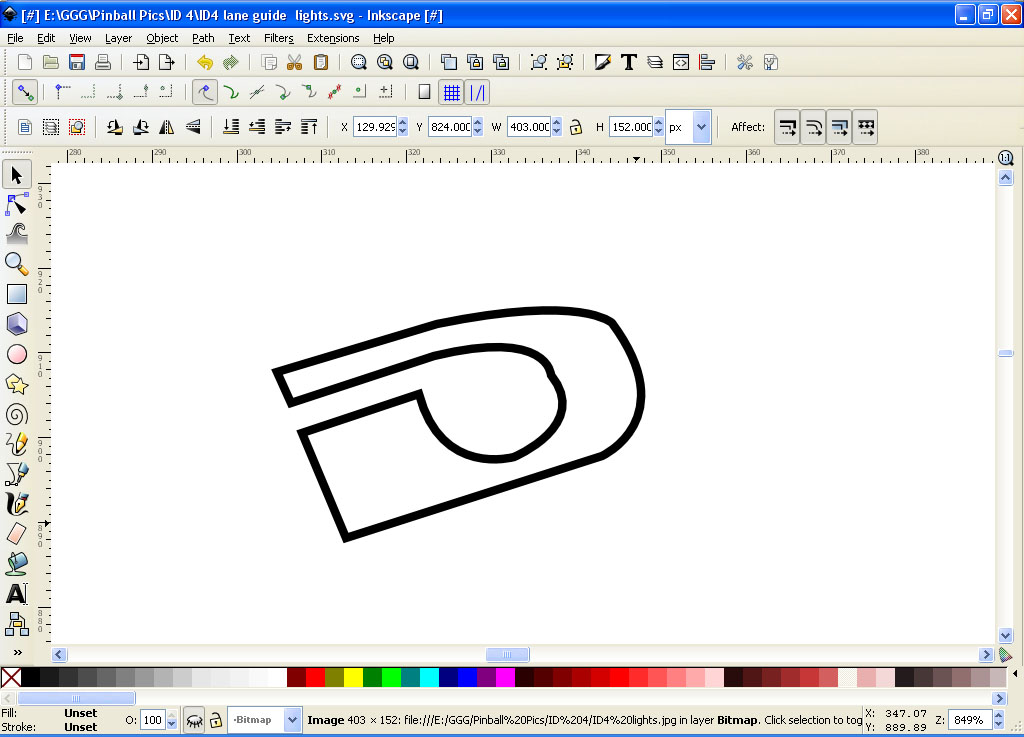
Task: Click the Save document icon
Action: pyautogui.click(x=77, y=62)
